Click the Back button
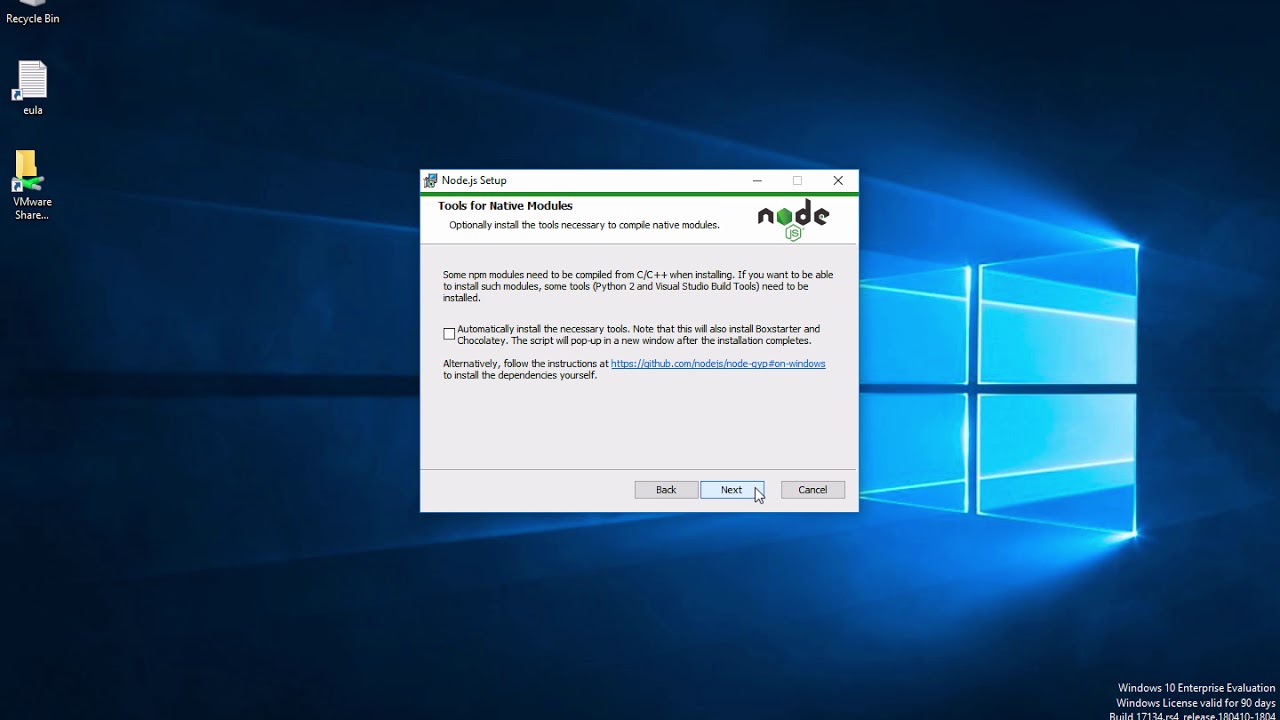The width and height of the screenshot is (1280, 720). point(666,490)
